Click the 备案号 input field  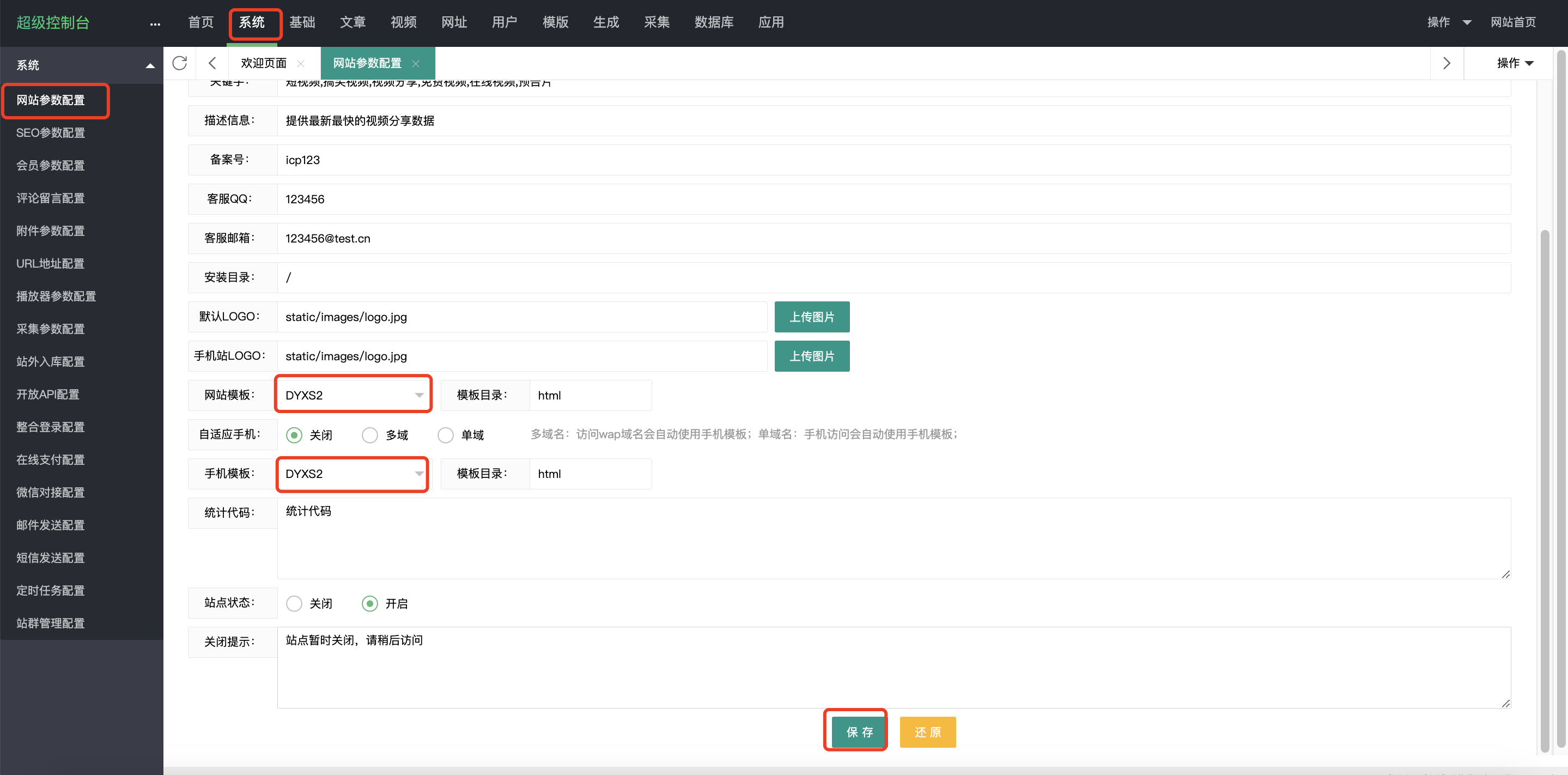[894, 160]
